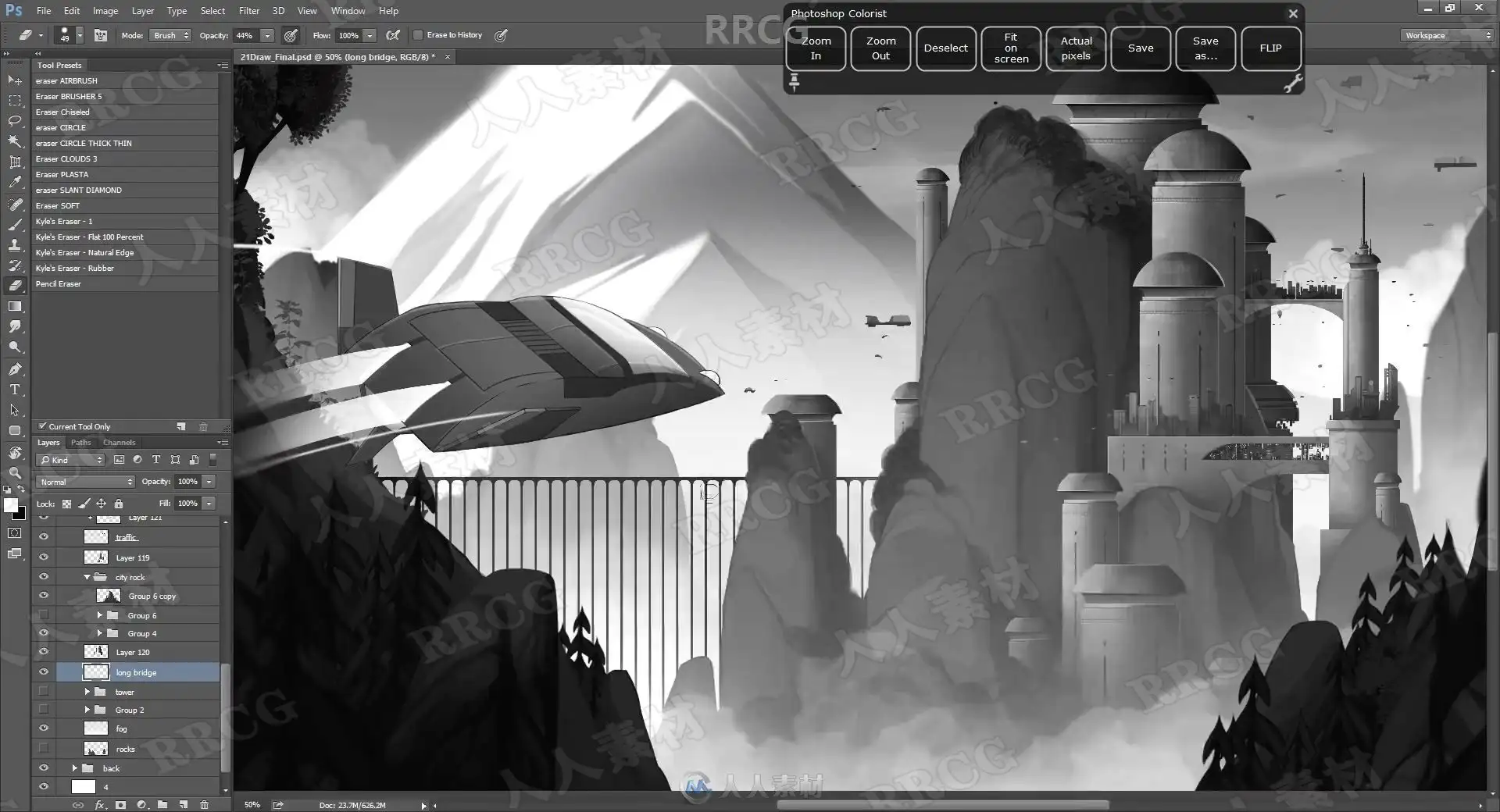Select the Rectangular Marquee tool
This screenshot has height=812, width=1500.
tap(15, 101)
